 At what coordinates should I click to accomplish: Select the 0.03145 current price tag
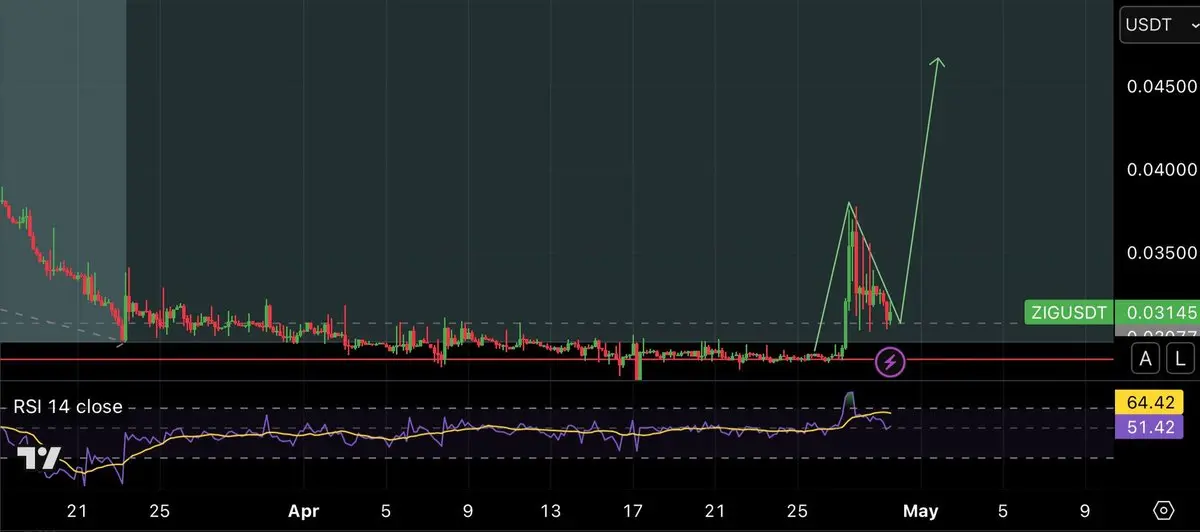point(1159,313)
